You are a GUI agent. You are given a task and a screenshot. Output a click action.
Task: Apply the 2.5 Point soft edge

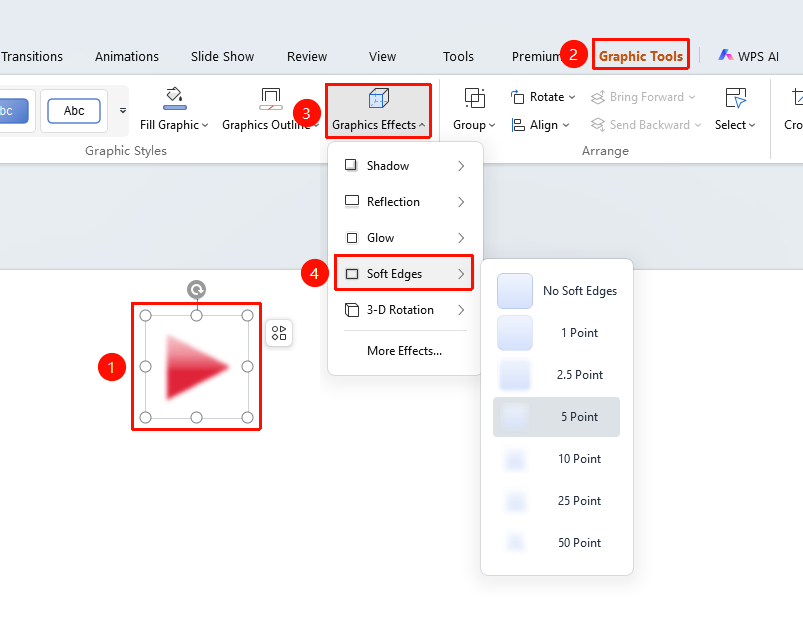pyautogui.click(x=556, y=375)
